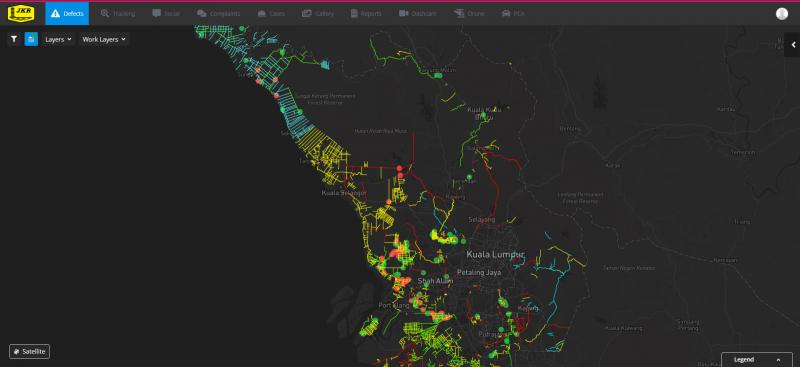The height and width of the screenshot is (367, 800).
Task: Click the Selayang map label
Action: click(x=482, y=219)
